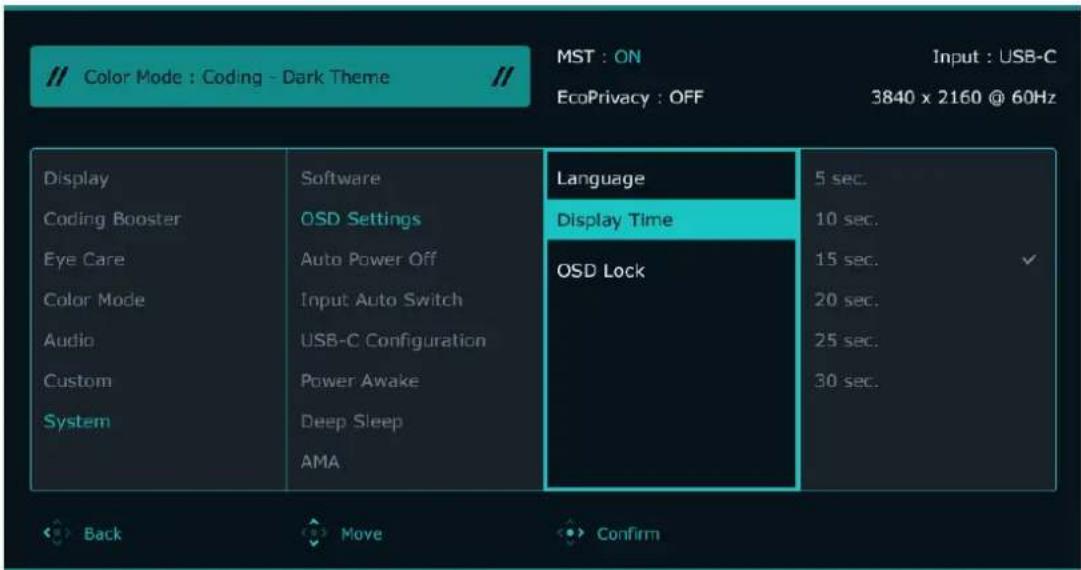
Task: Click the Move joystick icon
Action: pyautogui.click(x=313, y=533)
